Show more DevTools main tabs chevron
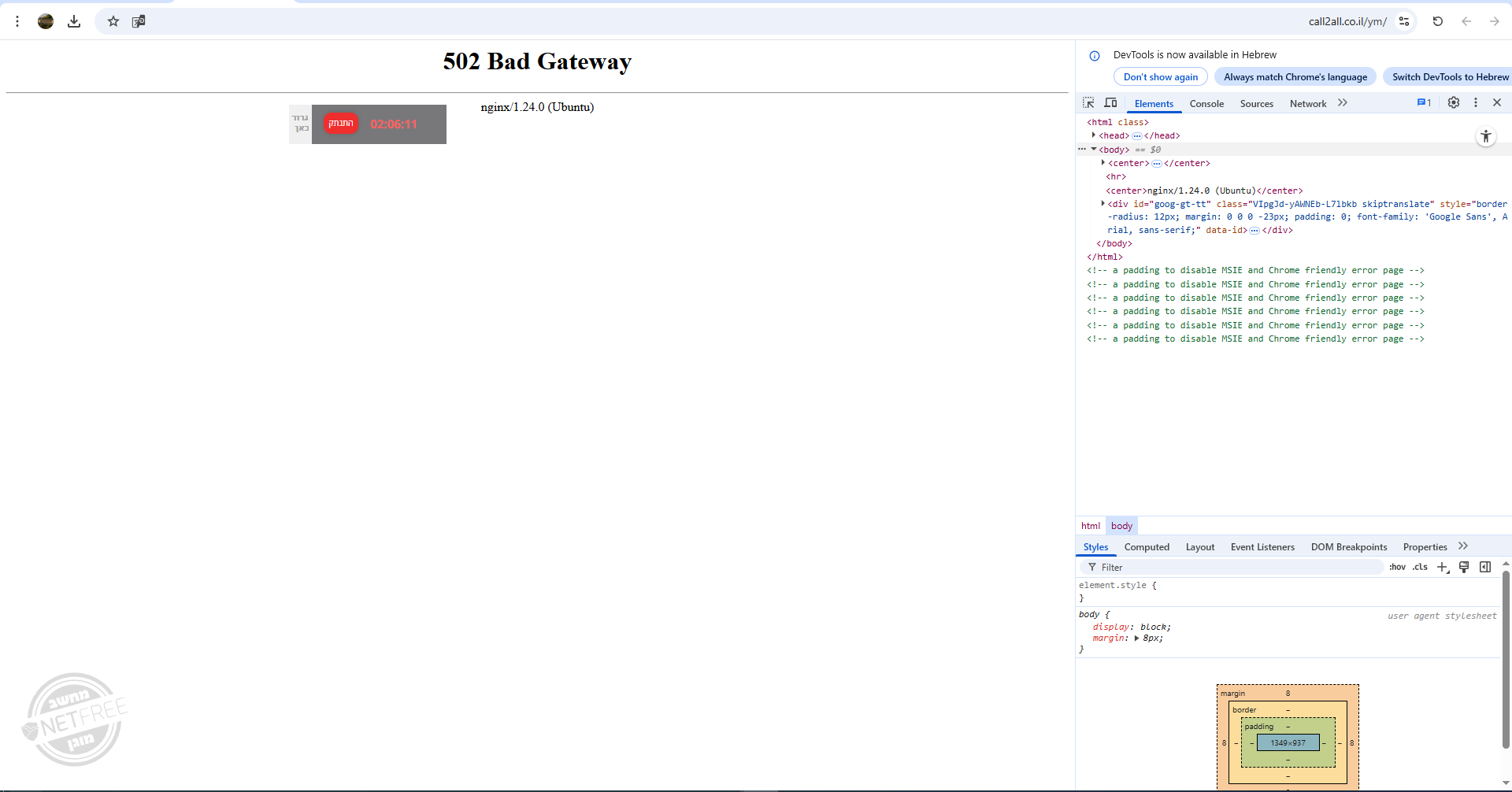 pos(1343,102)
